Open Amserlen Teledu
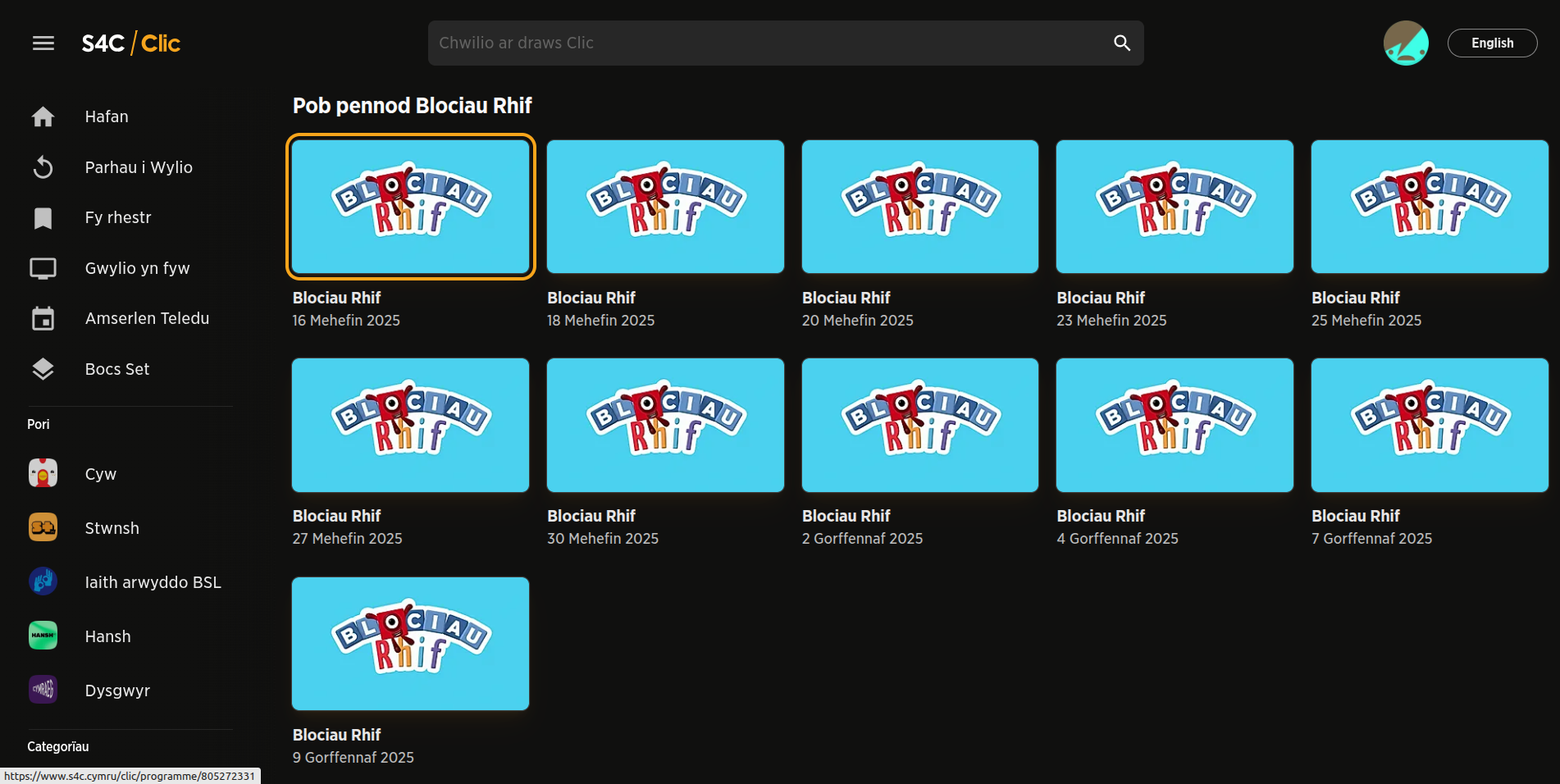 click(147, 318)
